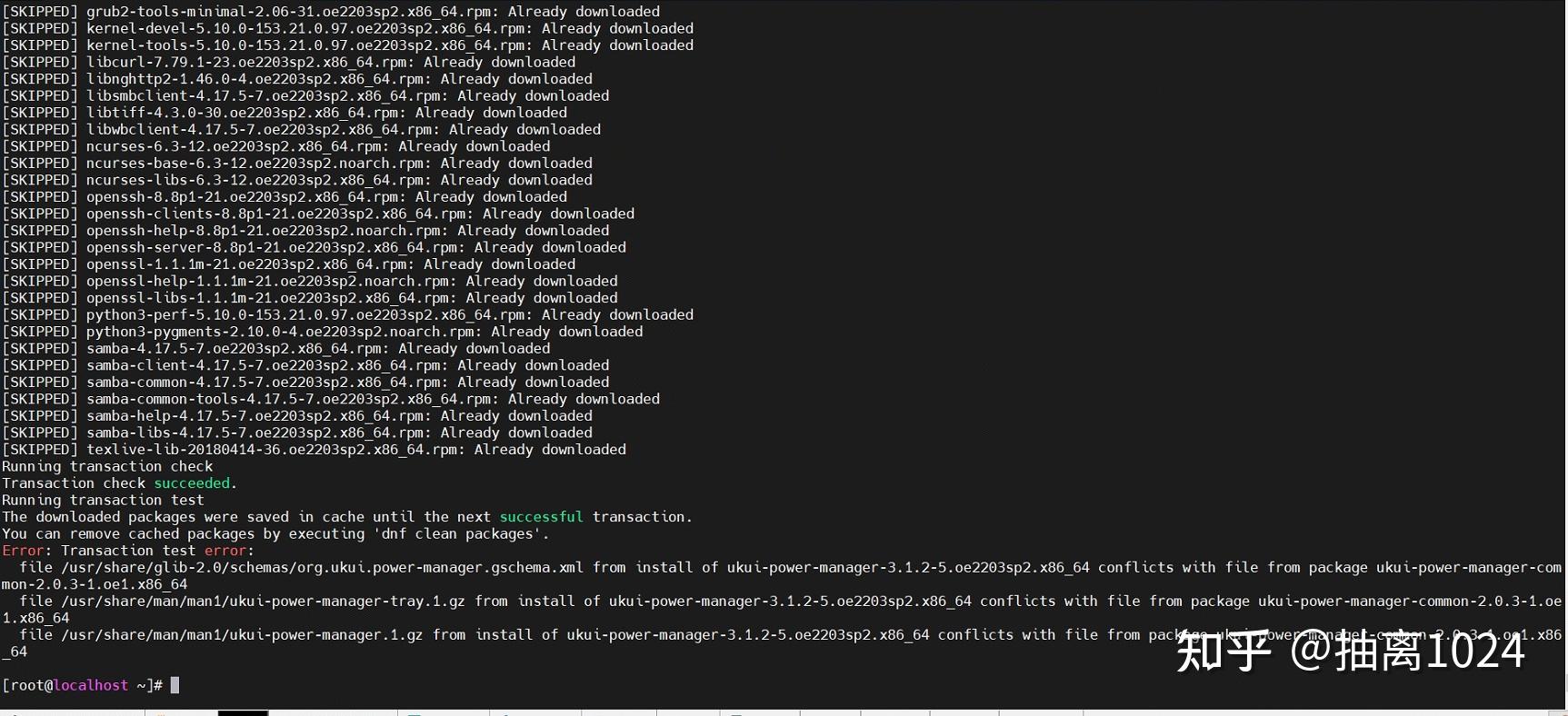Click the 'Running transaction check' line

pos(107,467)
